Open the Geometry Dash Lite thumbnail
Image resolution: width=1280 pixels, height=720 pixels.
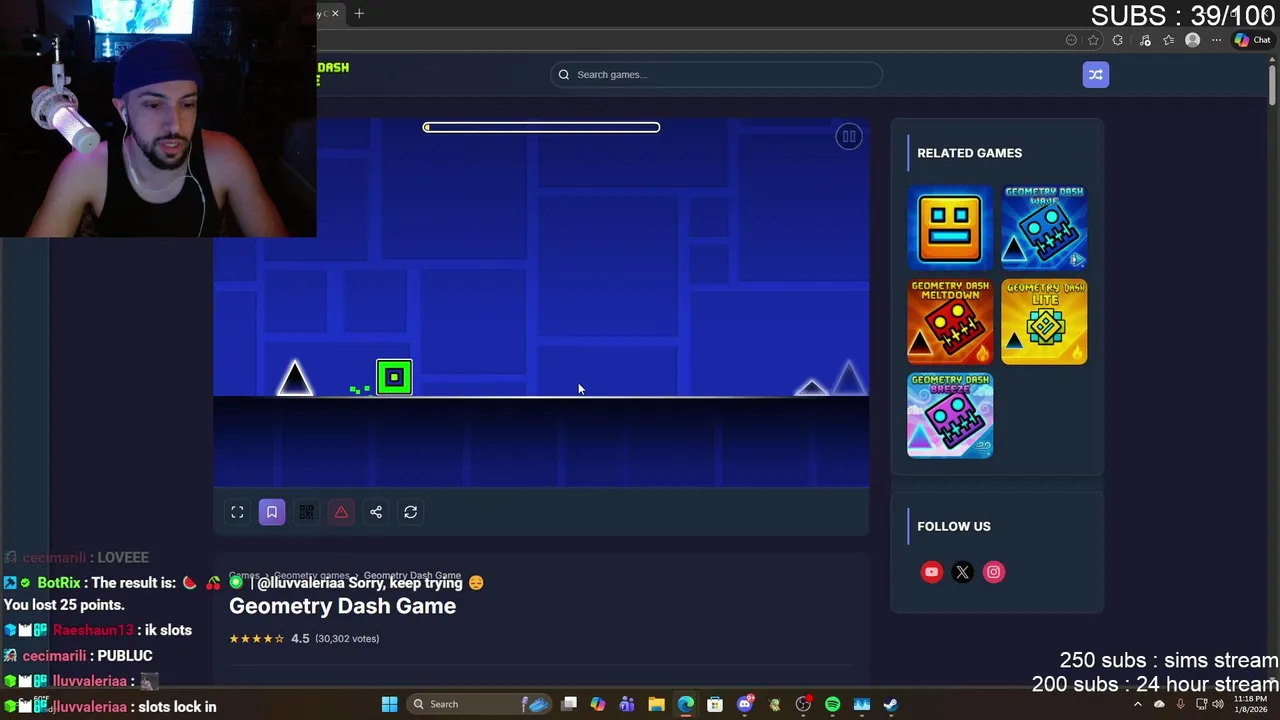click(1044, 322)
